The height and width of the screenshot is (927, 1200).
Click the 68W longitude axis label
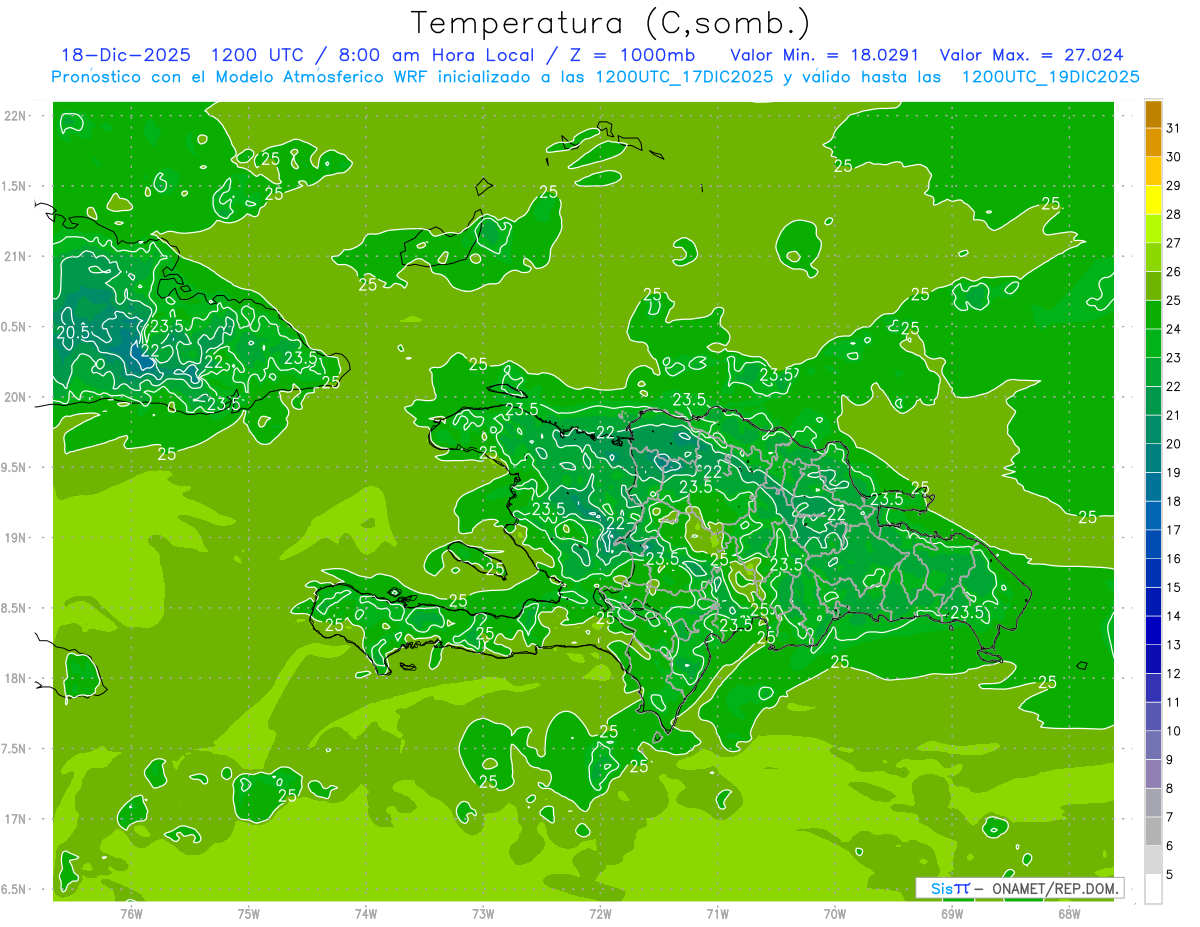pos(1069,913)
